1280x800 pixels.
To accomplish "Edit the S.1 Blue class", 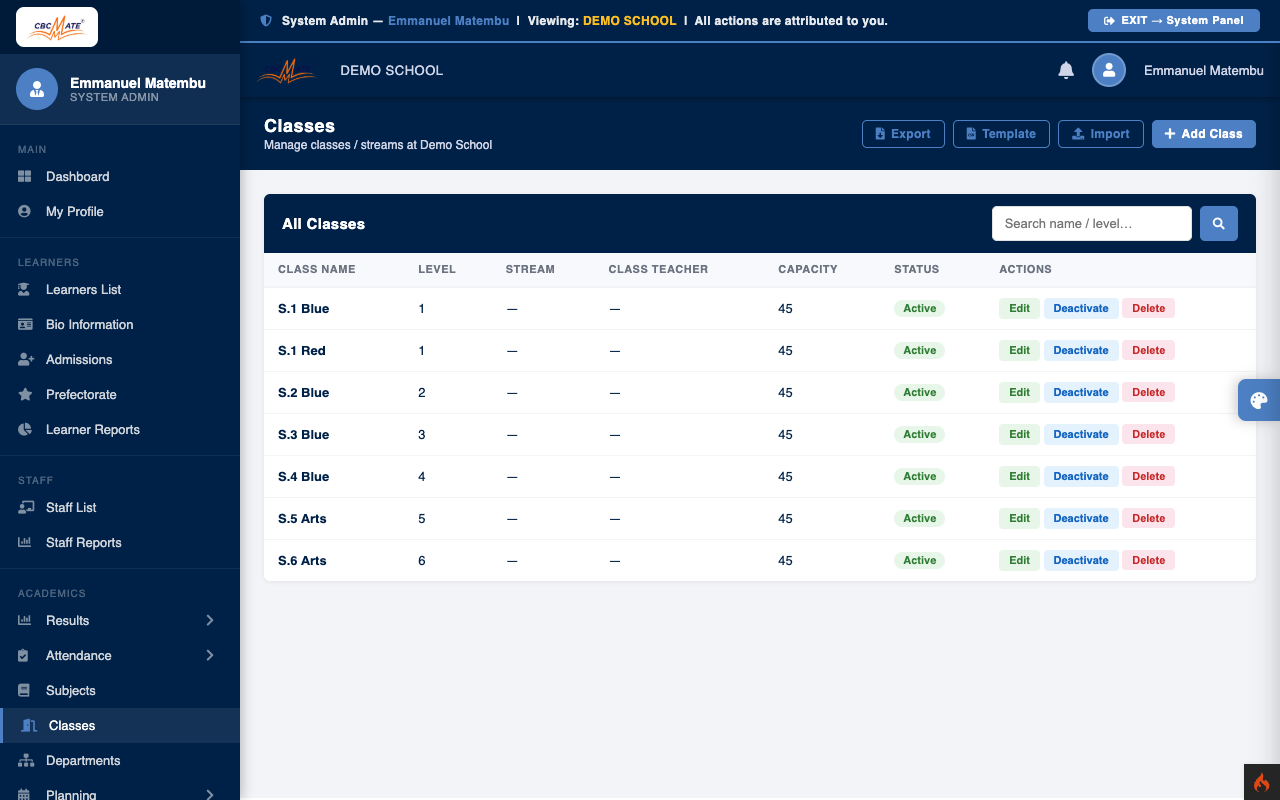I will point(1019,309).
